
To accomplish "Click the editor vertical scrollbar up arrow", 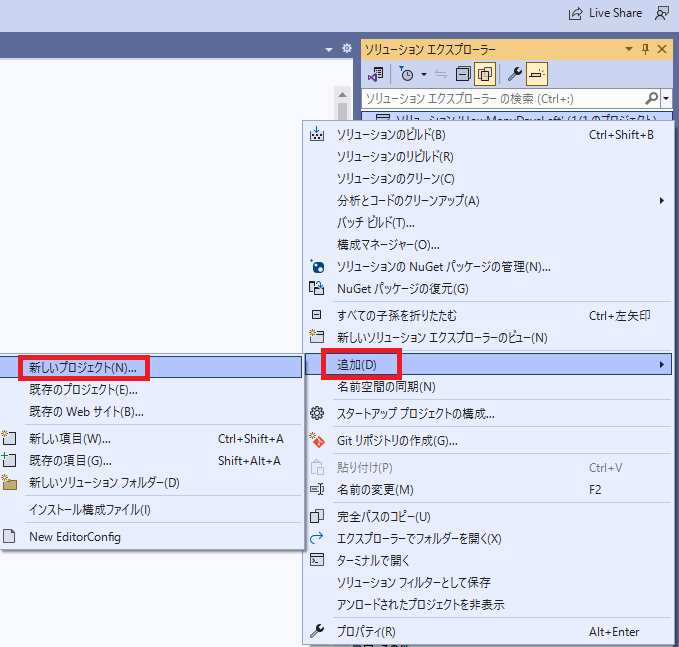I will pyautogui.click(x=343, y=95).
